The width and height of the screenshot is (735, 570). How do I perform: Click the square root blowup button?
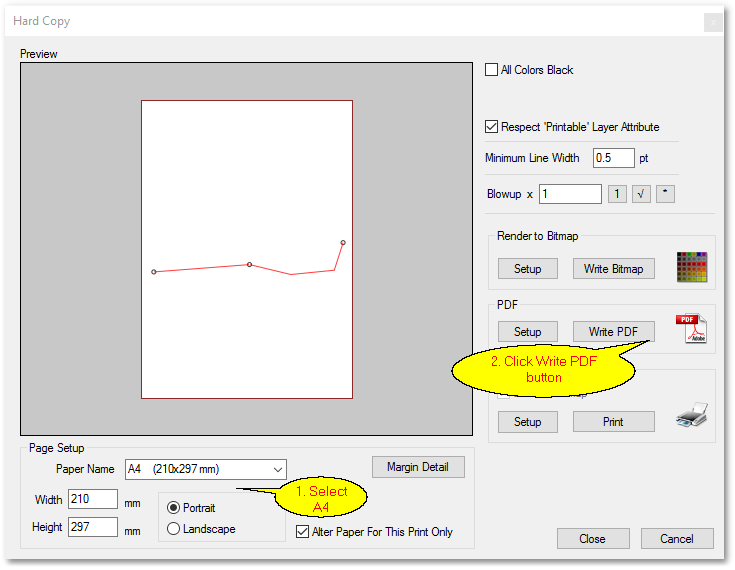[x=641, y=194]
